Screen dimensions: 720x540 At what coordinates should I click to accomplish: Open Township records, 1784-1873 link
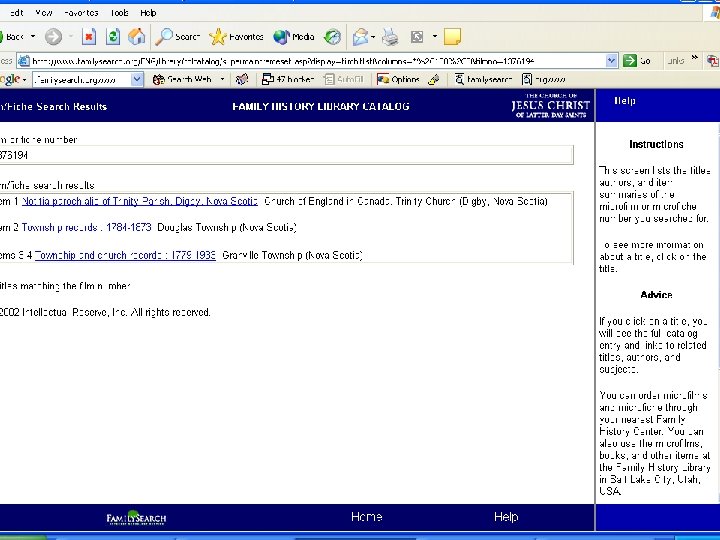(x=86, y=227)
